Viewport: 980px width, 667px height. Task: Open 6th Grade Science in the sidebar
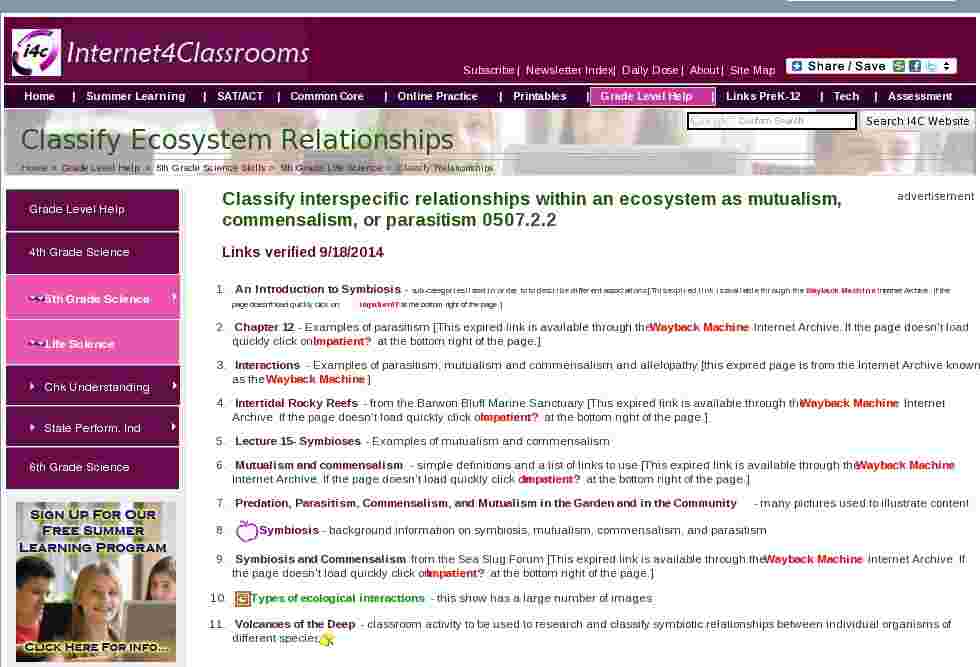tap(92, 468)
